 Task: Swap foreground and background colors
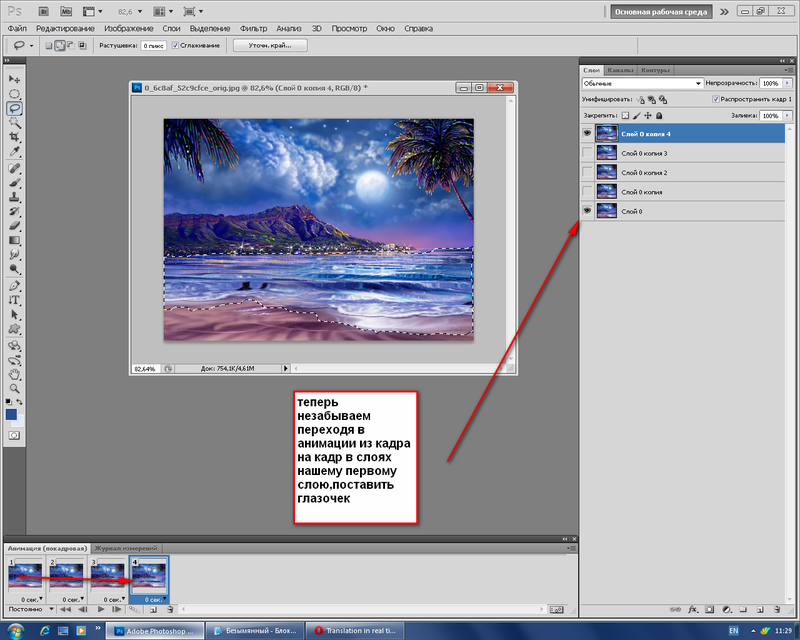point(19,402)
